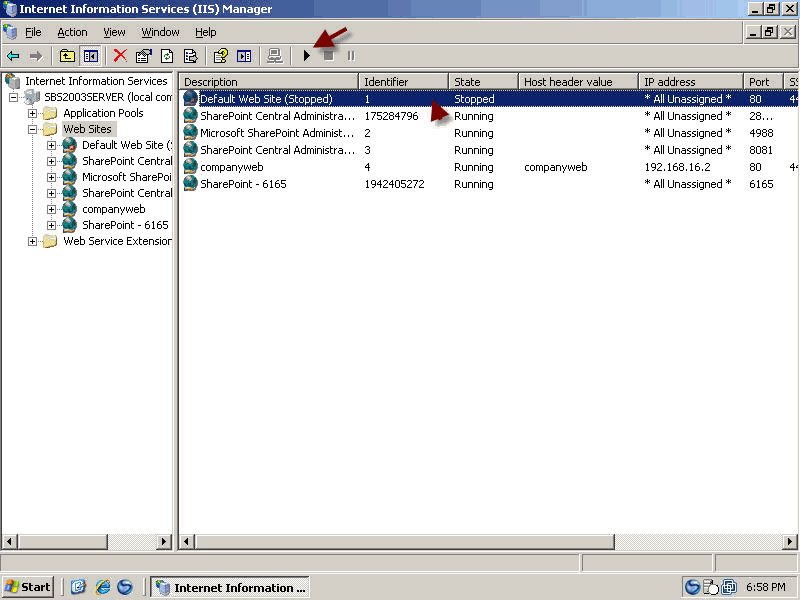Sort by the Identifier column header
800x600 pixels.
(403, 82)
